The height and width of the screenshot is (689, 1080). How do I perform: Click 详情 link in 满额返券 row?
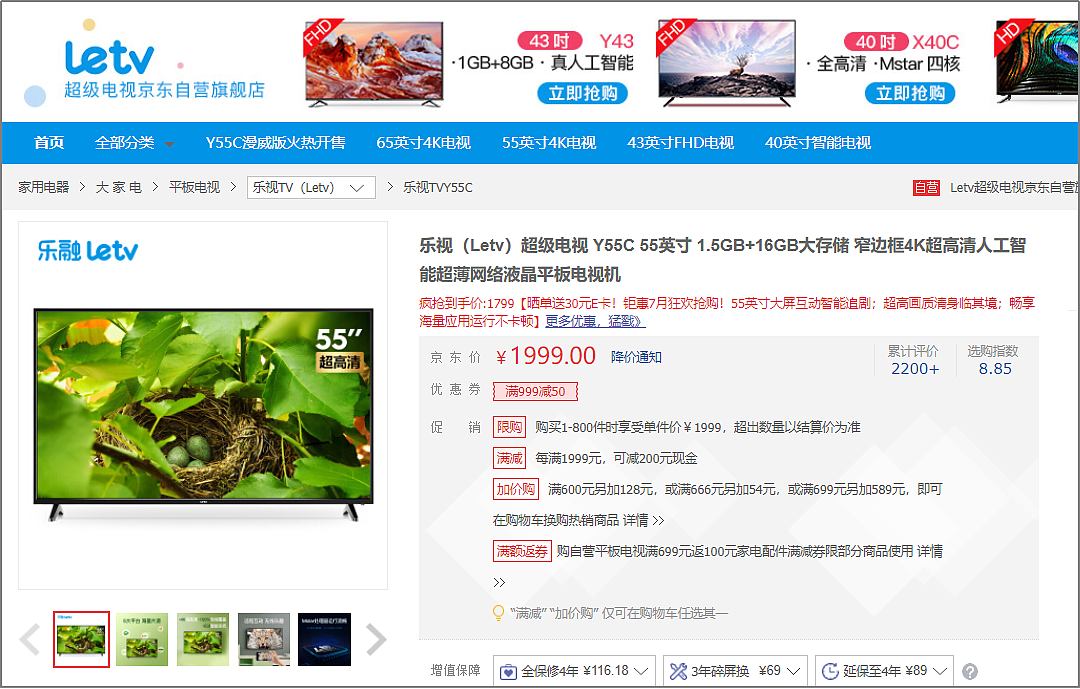point(930,551)
